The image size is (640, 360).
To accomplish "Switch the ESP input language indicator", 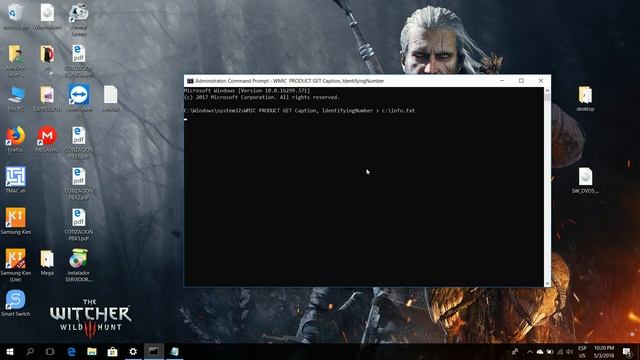I will click(x=582, y=351).
